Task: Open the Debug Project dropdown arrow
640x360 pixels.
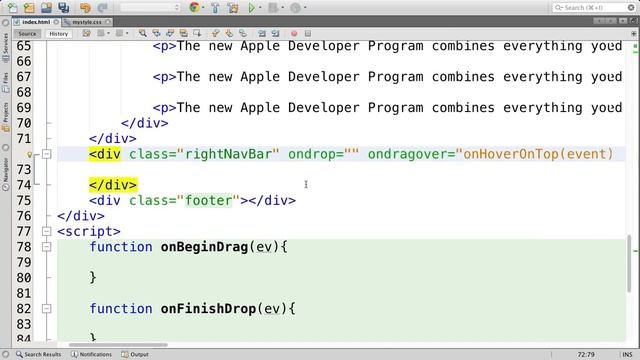Action: pos(282,7)
